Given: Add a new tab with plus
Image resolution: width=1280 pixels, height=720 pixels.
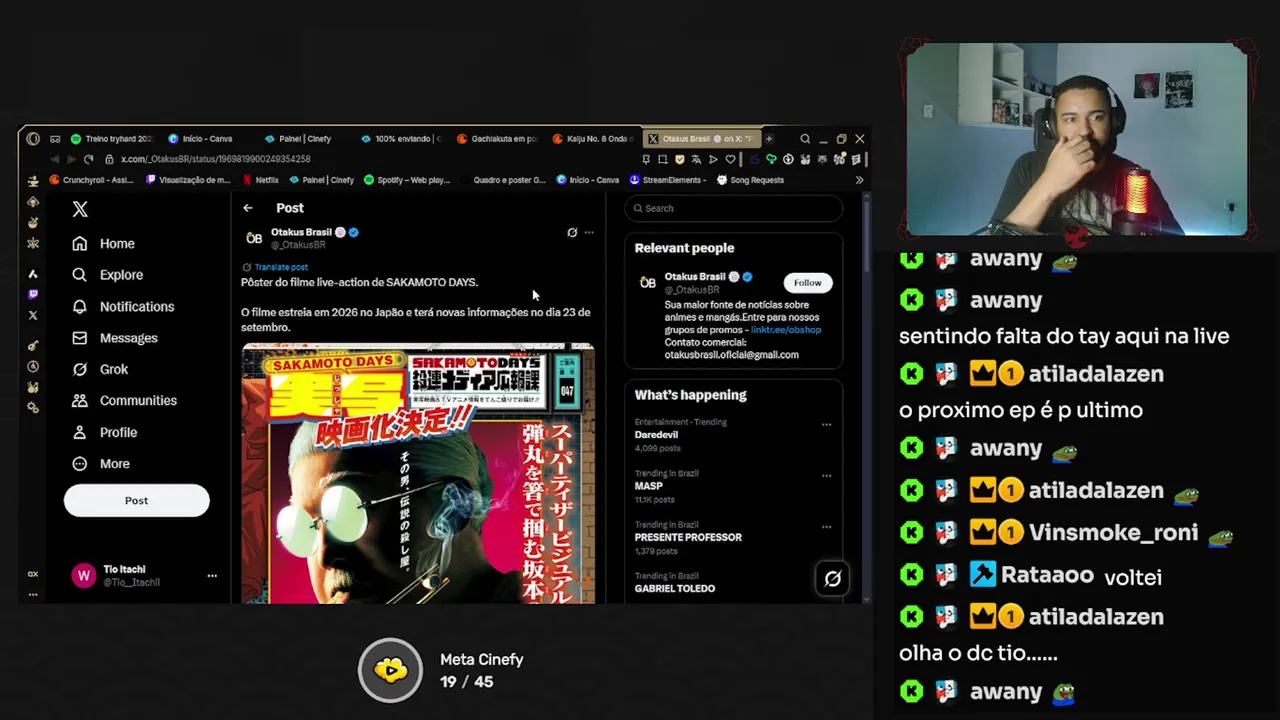Looking at the screenshot, I should click(x=768, y=139).
